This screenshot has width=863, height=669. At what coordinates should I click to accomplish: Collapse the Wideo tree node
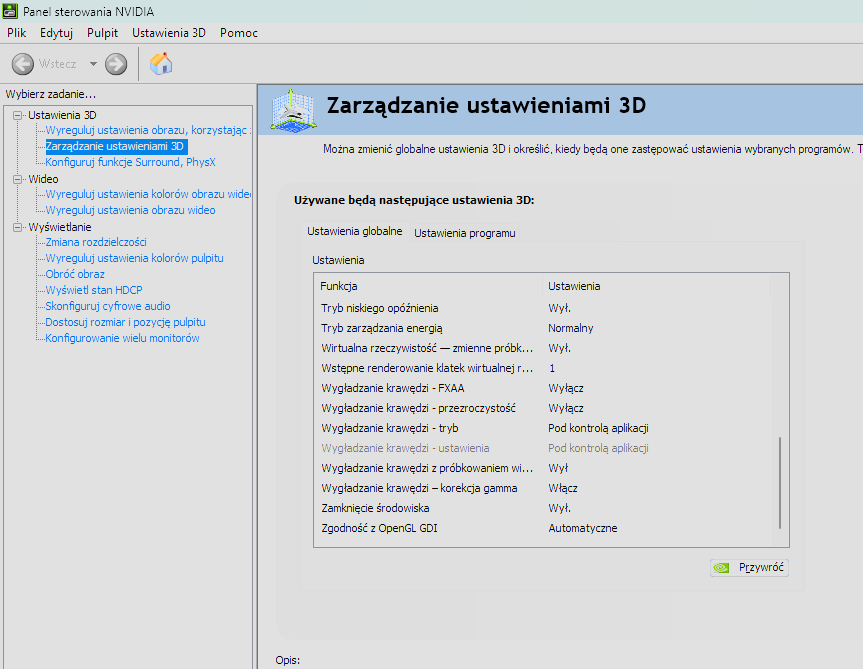pyautogui.click(x=17, y=179)
